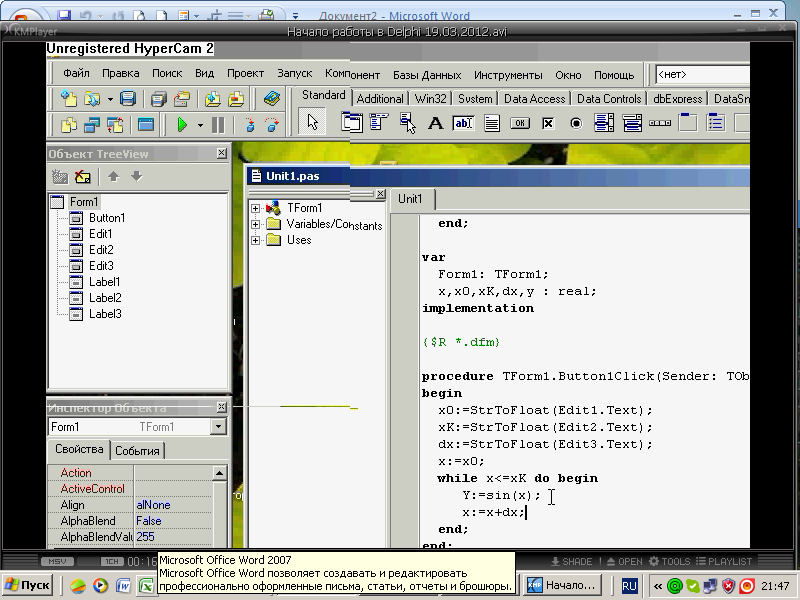Click the New Items icon in Delphi toolbar
This screenshot has width=800, height=600.
69,98
